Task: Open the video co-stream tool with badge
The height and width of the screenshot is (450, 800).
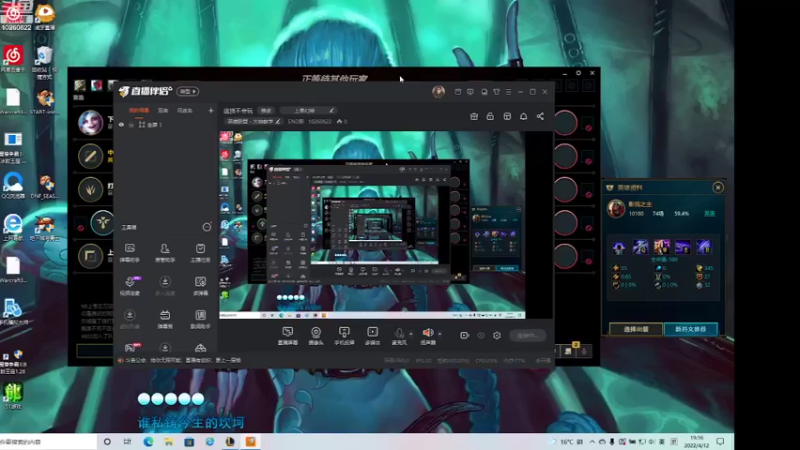Action: click(130, 286)
